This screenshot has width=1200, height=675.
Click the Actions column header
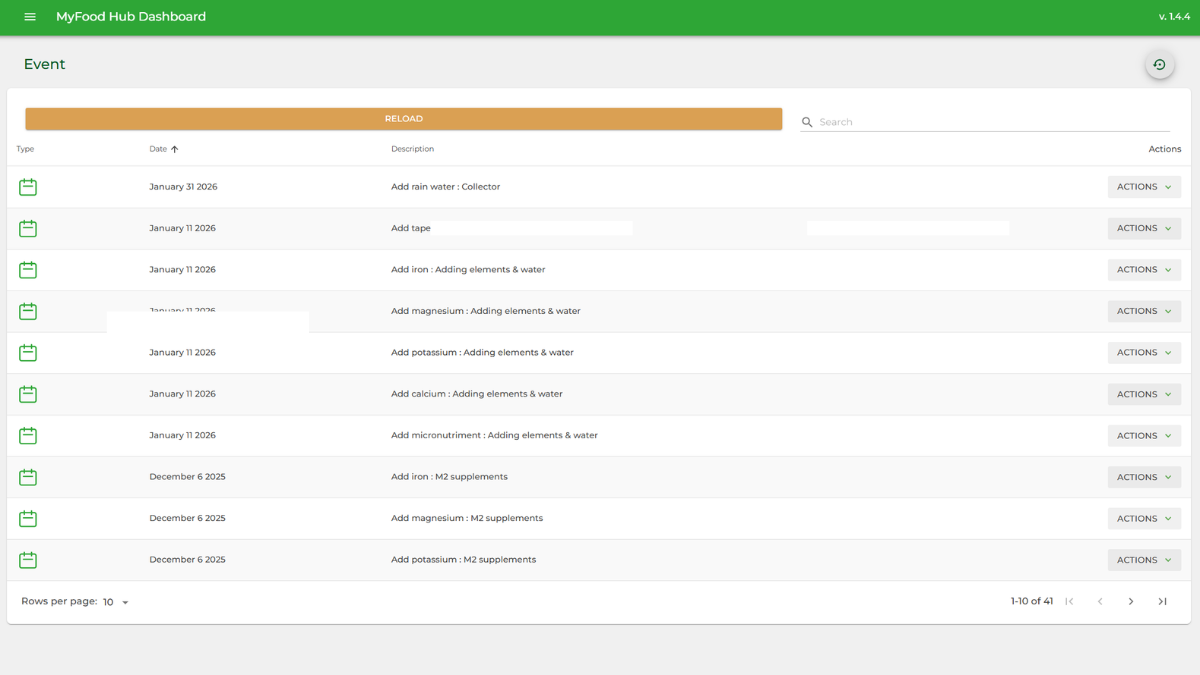point(1165,149)
